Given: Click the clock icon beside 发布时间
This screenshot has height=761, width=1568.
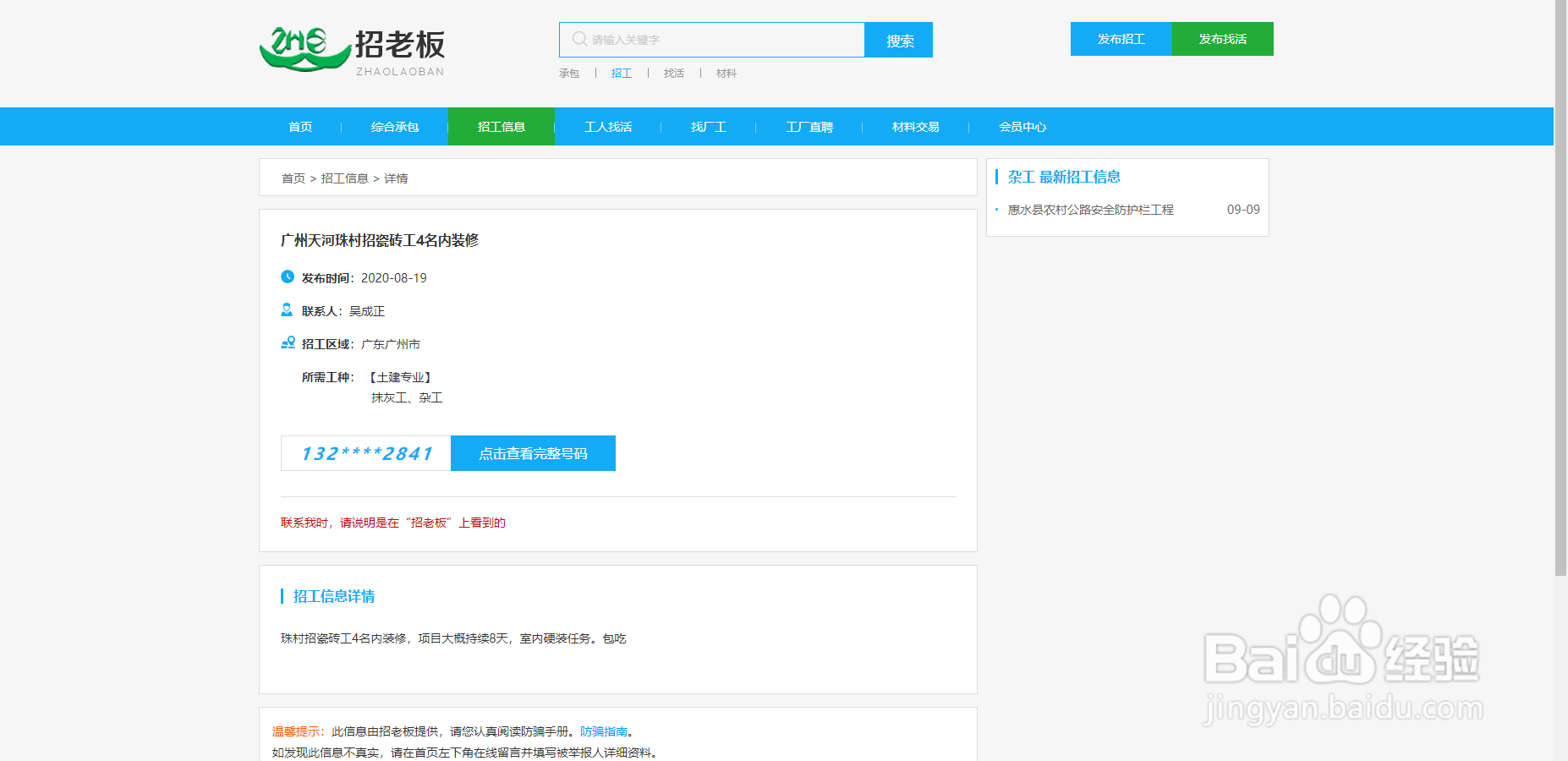Looking at the screenshot, I should 285,276.
